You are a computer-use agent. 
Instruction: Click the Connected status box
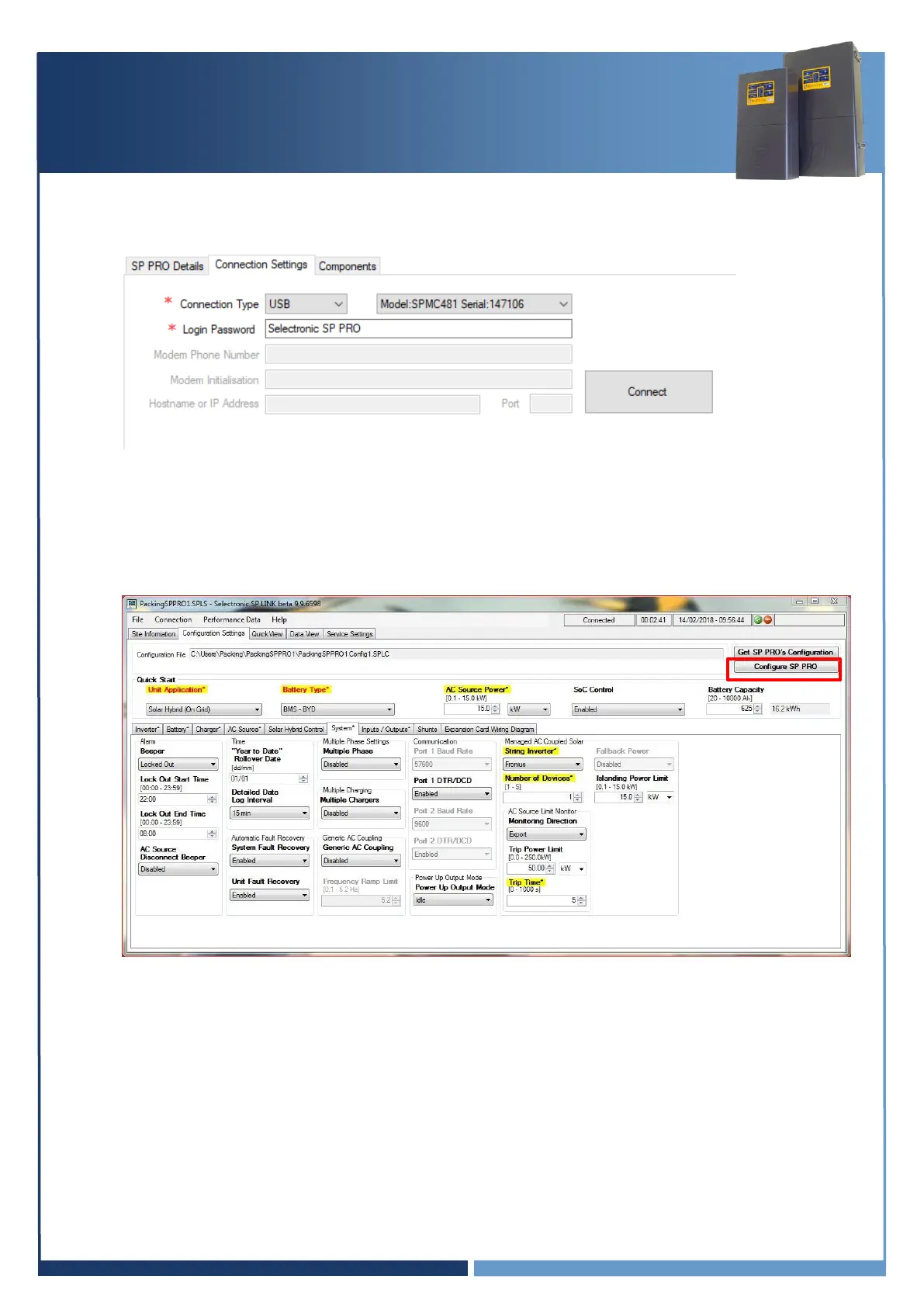[599, 620]
